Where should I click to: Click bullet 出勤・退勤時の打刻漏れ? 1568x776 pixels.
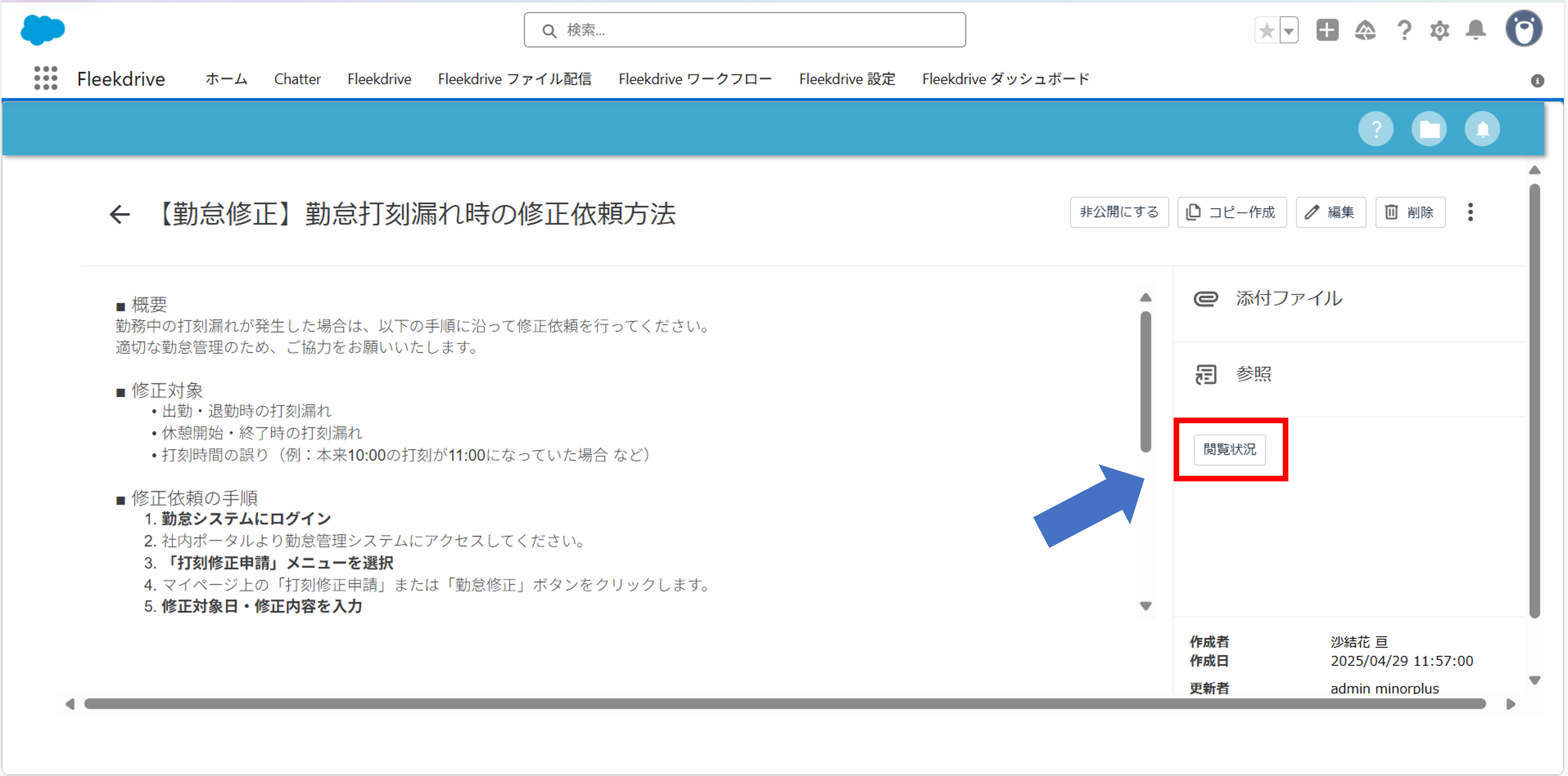[x=247, y=411]
